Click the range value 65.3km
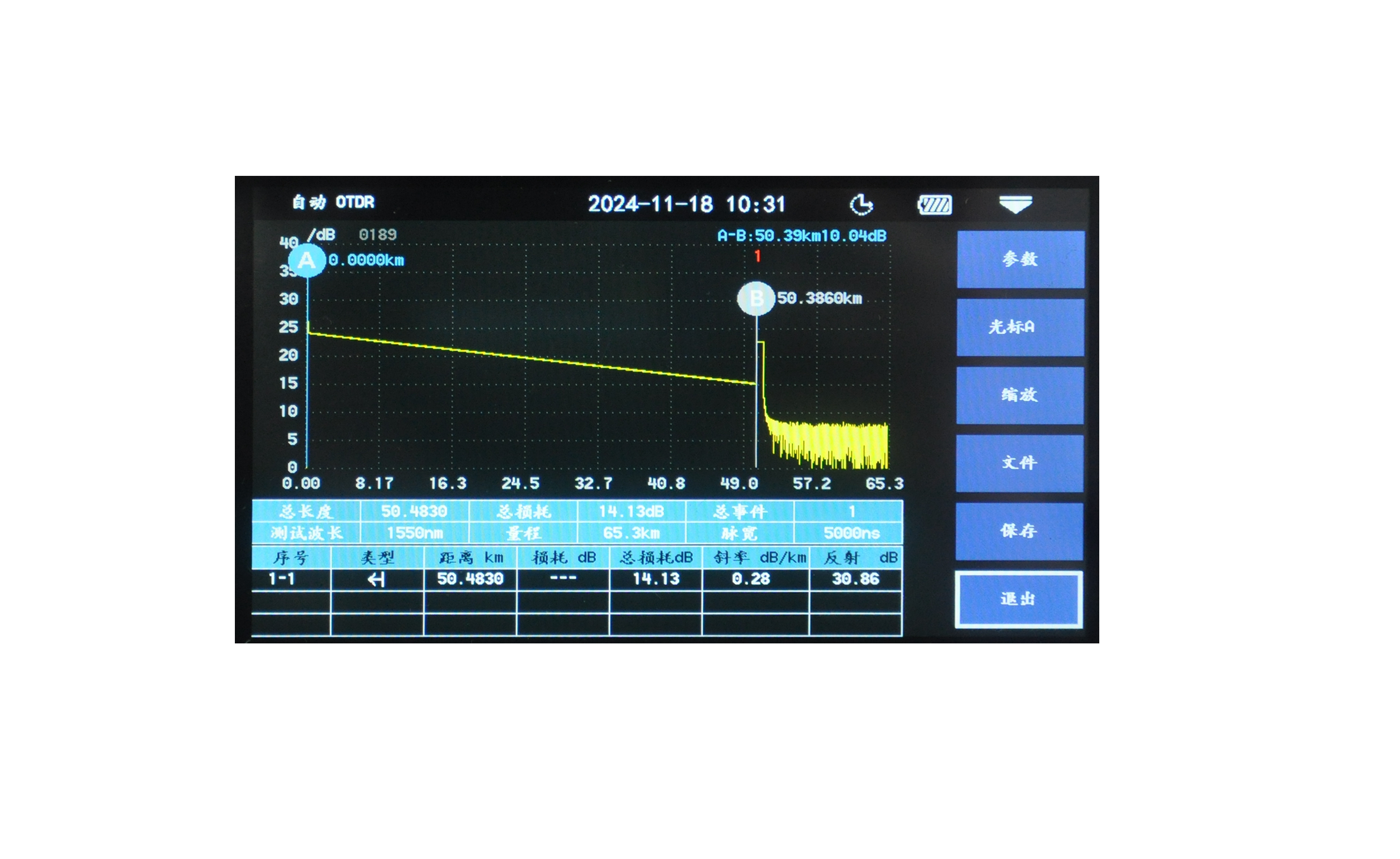This screenshot has width=1400, height=859. coord(631,532)
